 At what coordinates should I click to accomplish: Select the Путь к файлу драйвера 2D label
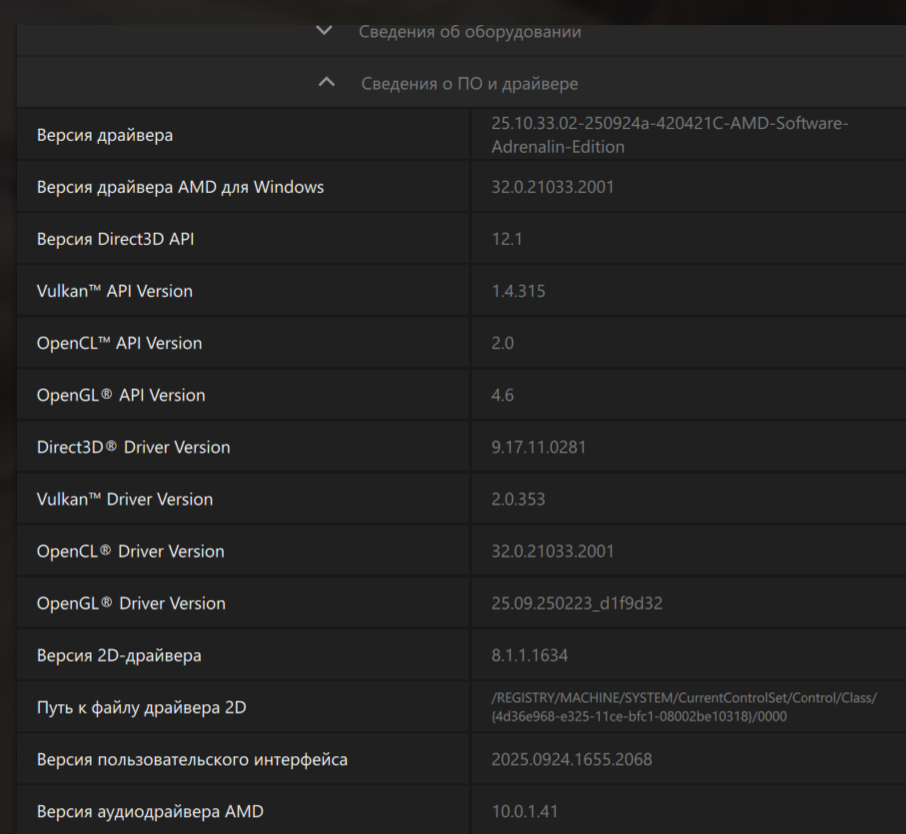pos(141,708)
